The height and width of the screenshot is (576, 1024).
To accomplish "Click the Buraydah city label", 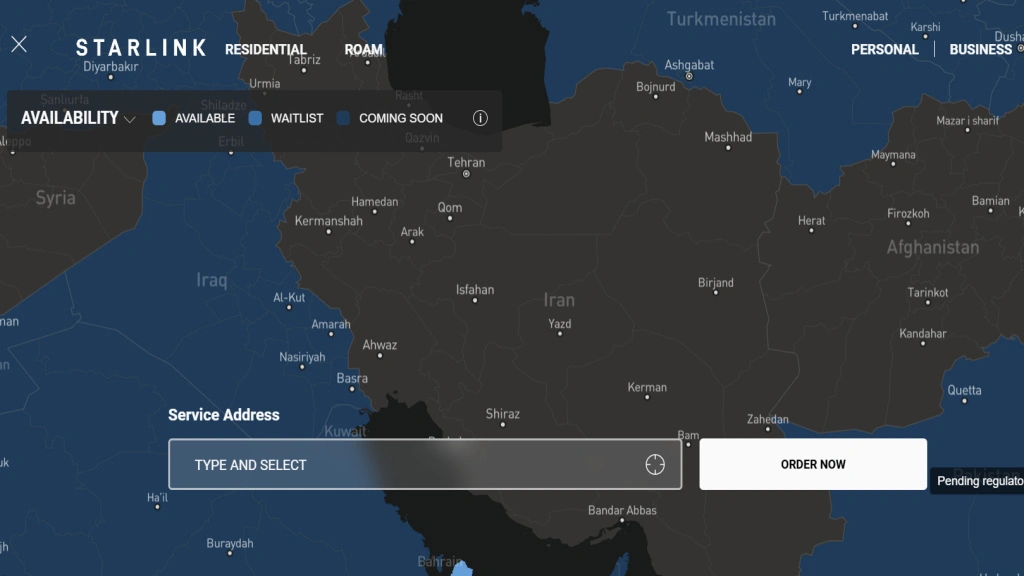I will pos(230,543).
